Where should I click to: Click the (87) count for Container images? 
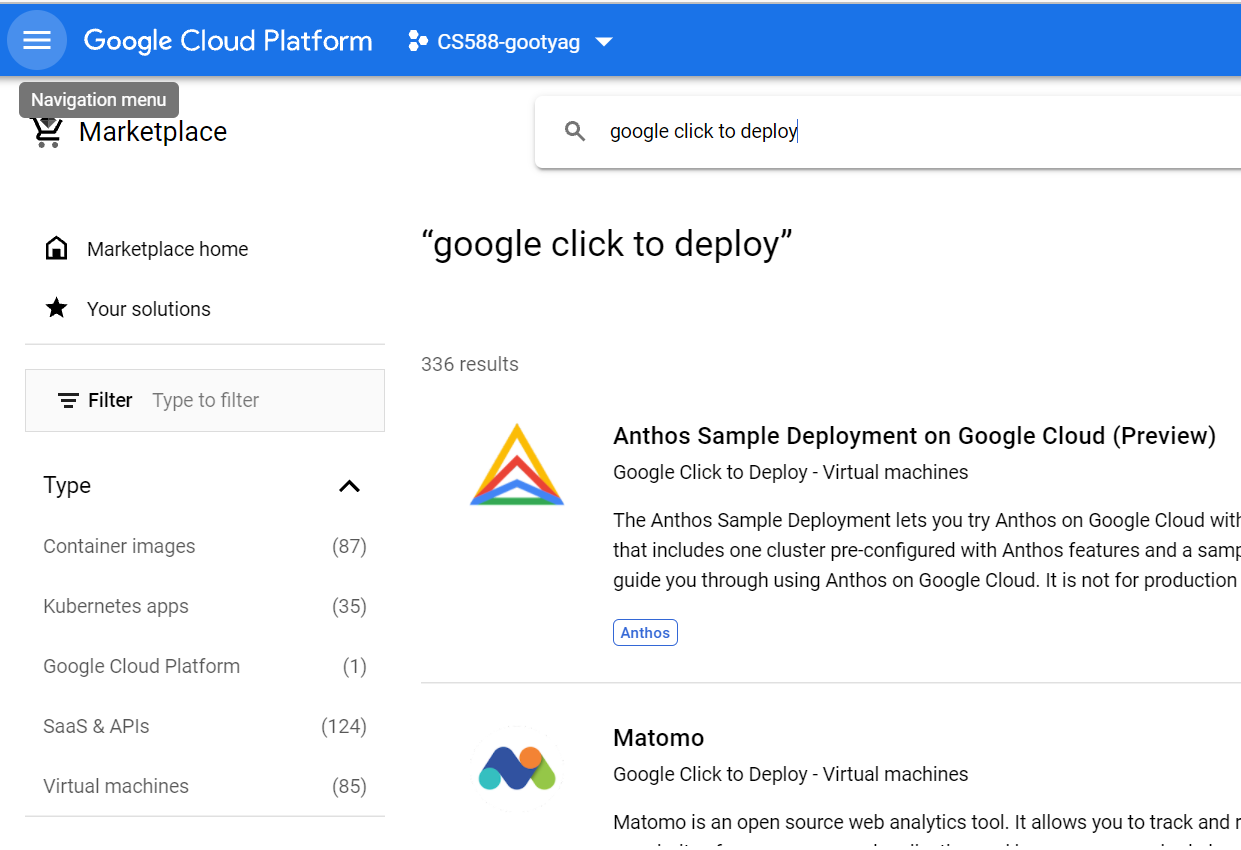pos(349,546)
